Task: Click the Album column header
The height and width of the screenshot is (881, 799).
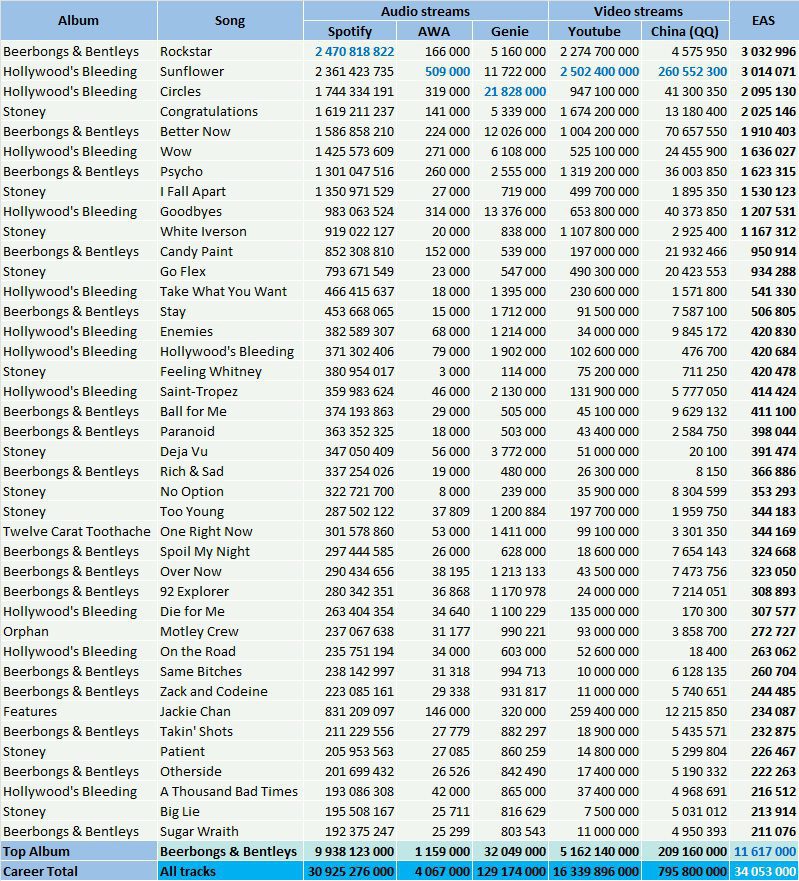Action: tap(79, 21)
